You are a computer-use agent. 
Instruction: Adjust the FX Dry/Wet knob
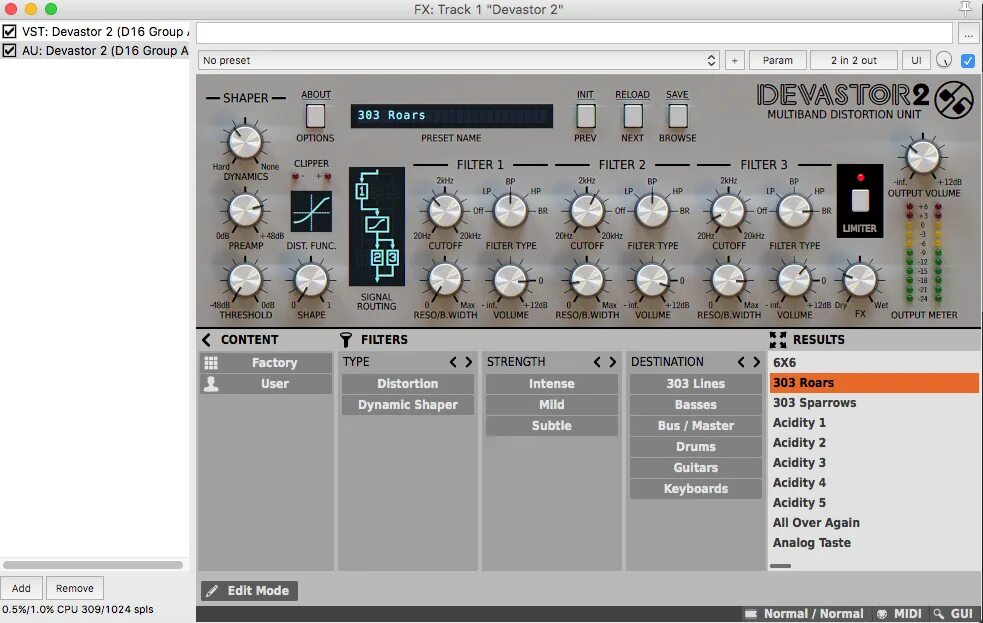pos(860,280)
